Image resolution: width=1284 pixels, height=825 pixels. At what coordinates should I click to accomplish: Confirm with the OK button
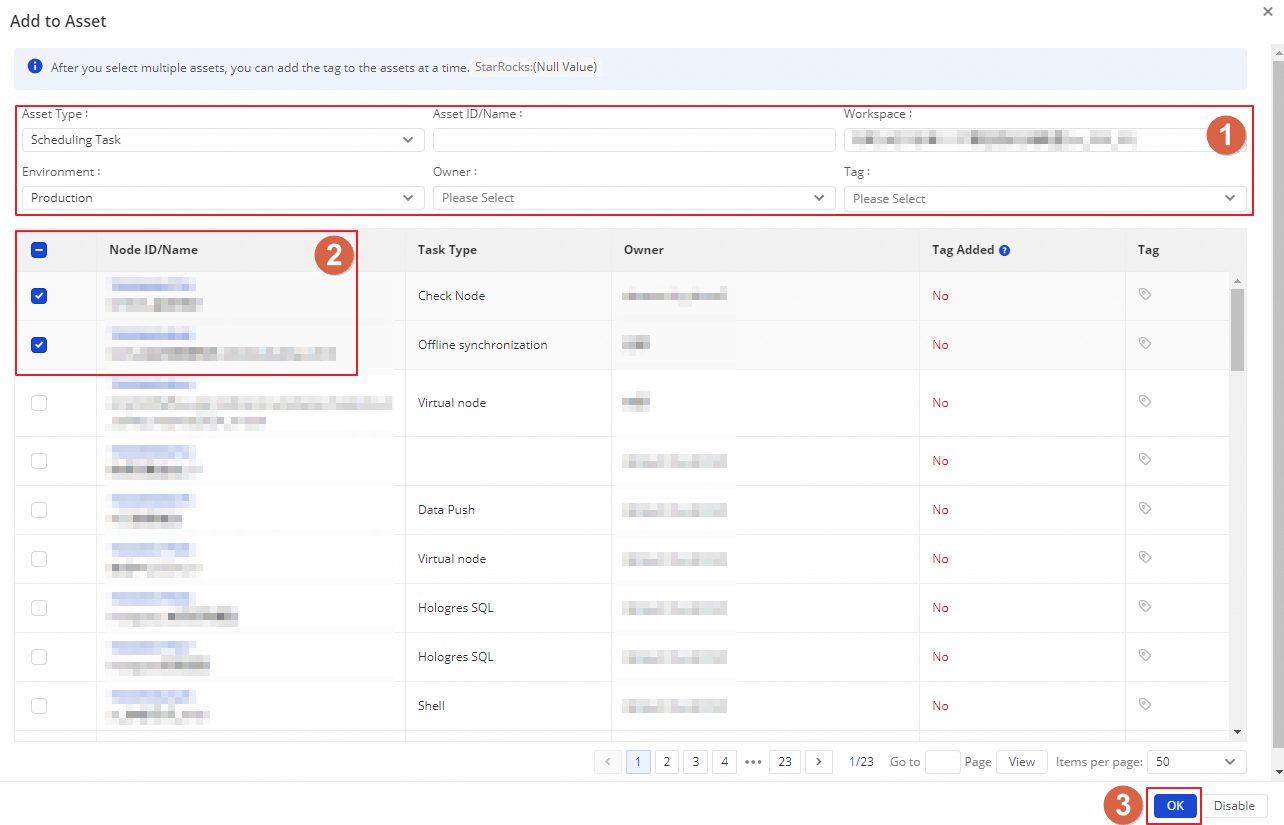[1175, 806]
